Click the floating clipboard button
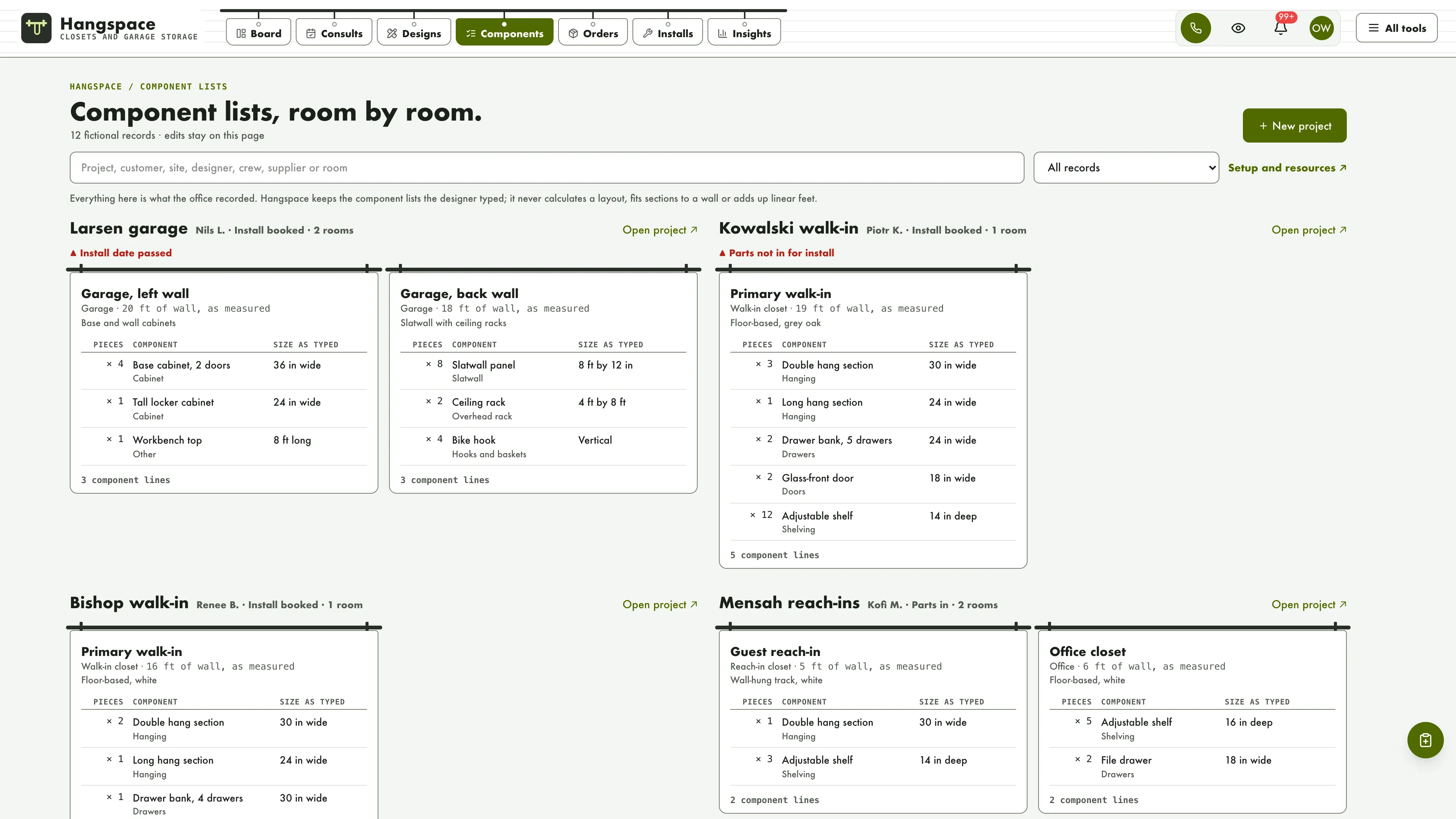This screenshot has height=819, width=1456. pyautogui.click(x=1425, y=740)
